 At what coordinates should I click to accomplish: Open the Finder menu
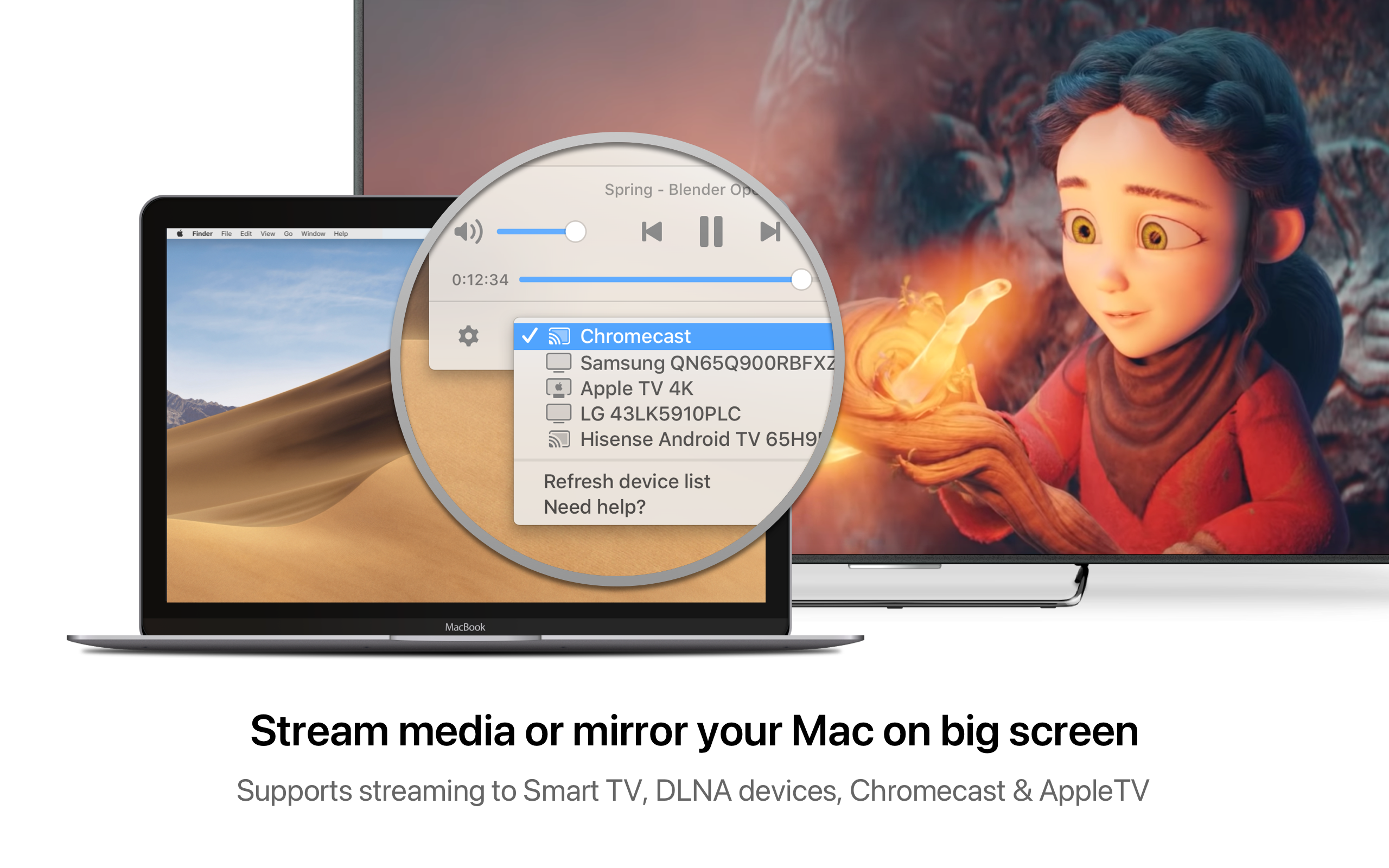coord(202,234)
